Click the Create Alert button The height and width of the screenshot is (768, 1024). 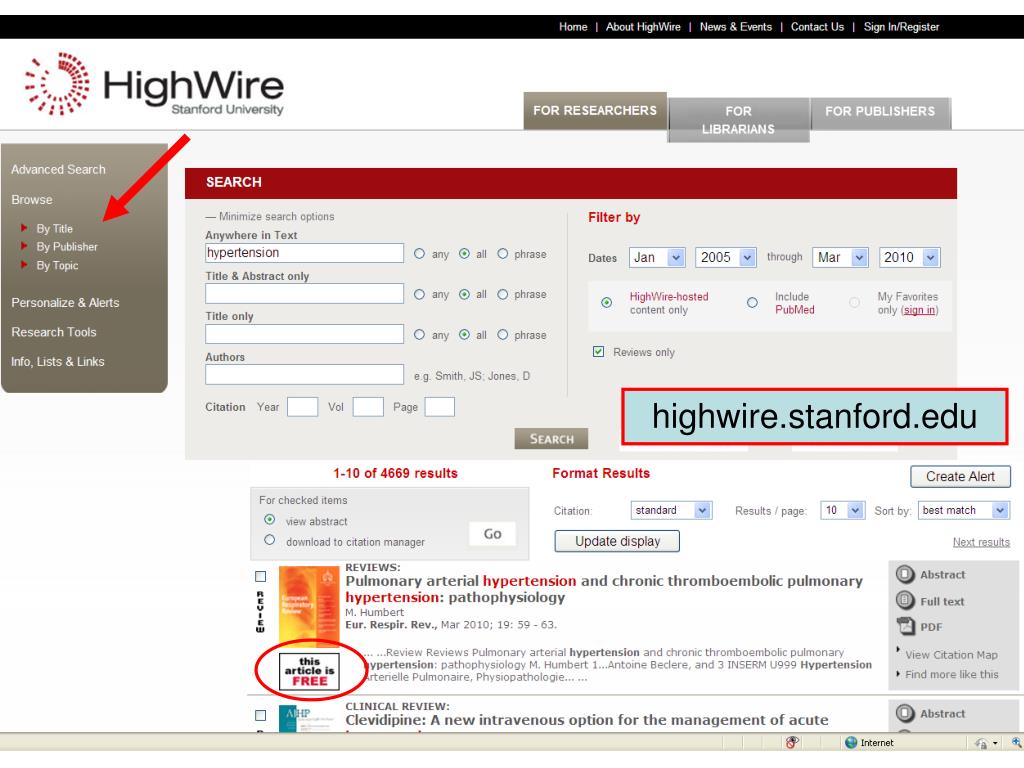coord(960,476)
